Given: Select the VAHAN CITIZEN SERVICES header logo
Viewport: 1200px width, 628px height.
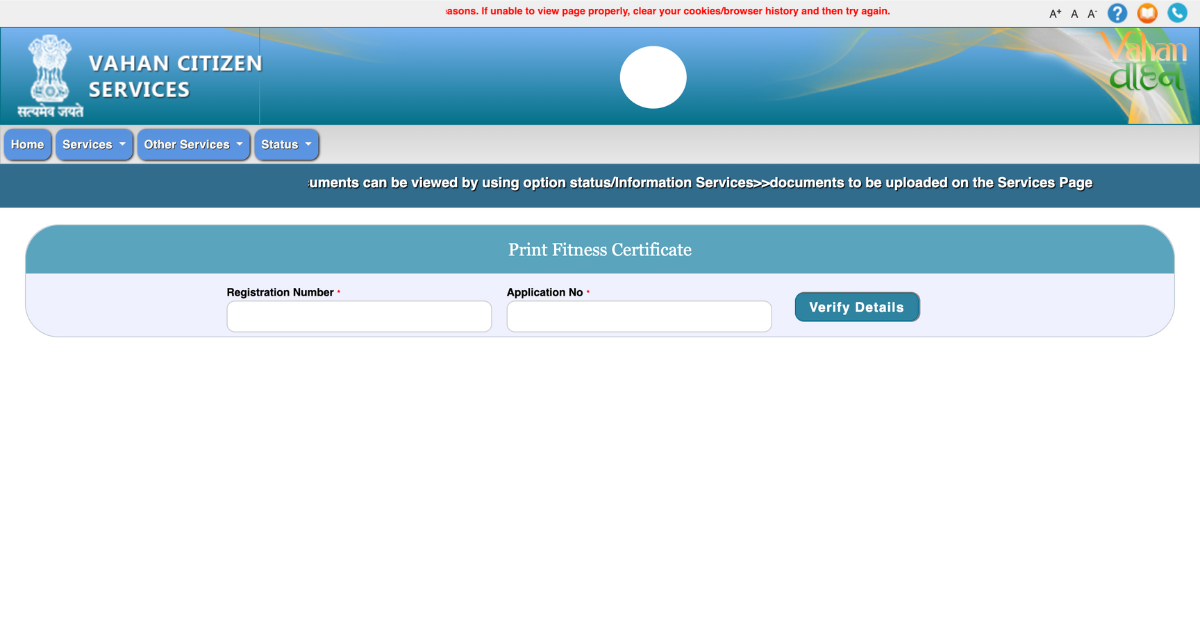Looking at the screenshot, I should click(x=175, y=75).
